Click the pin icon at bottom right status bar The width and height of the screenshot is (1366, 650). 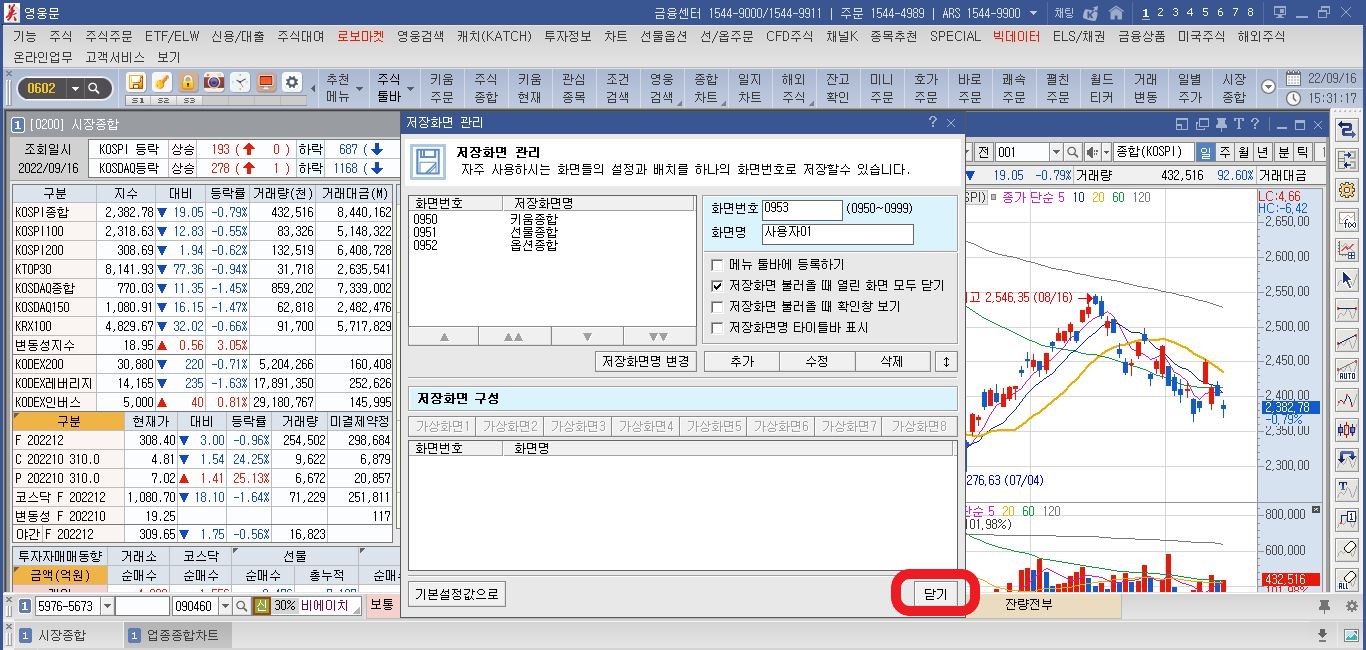click(1324, 605)
